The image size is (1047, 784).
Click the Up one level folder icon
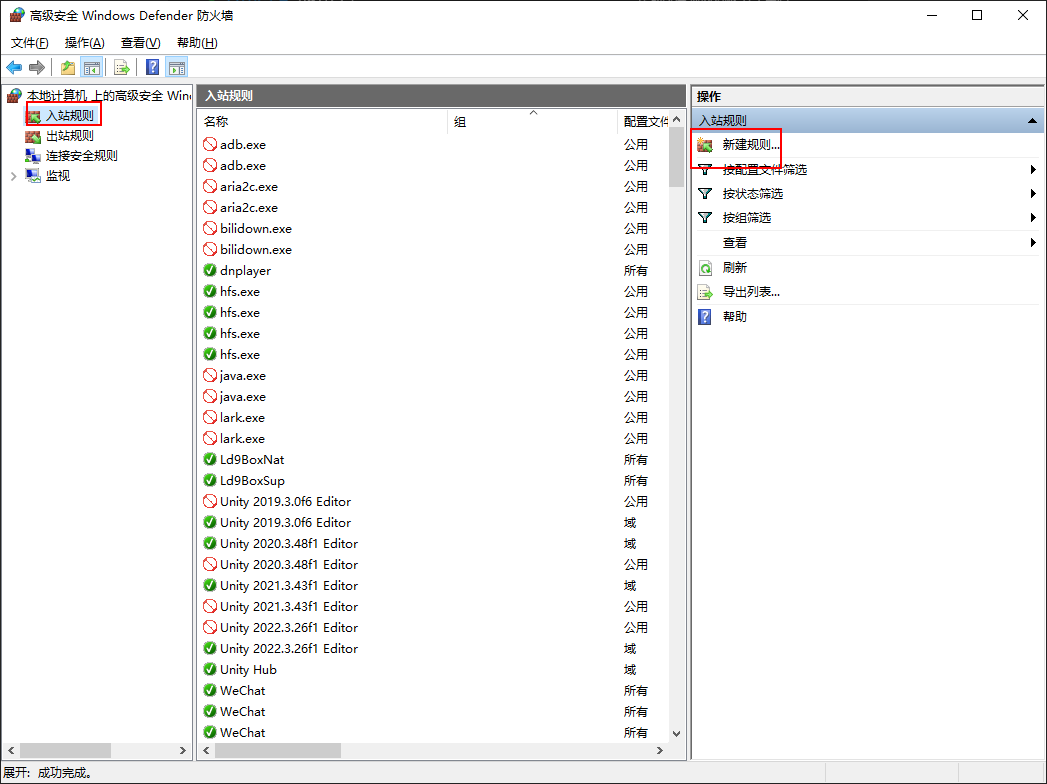(x=67, y=67)
